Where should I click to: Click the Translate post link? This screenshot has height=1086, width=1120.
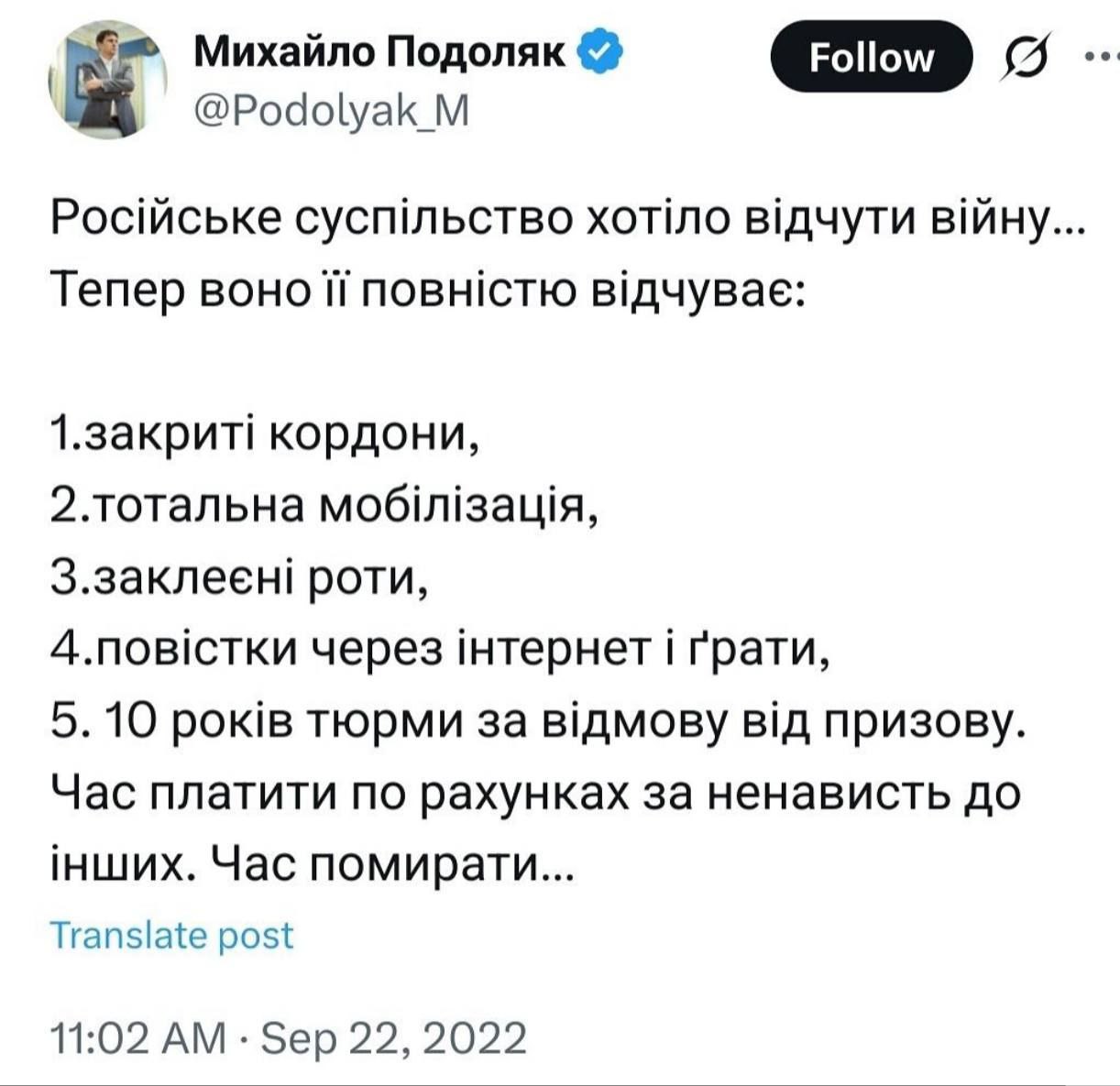[171, 936]
